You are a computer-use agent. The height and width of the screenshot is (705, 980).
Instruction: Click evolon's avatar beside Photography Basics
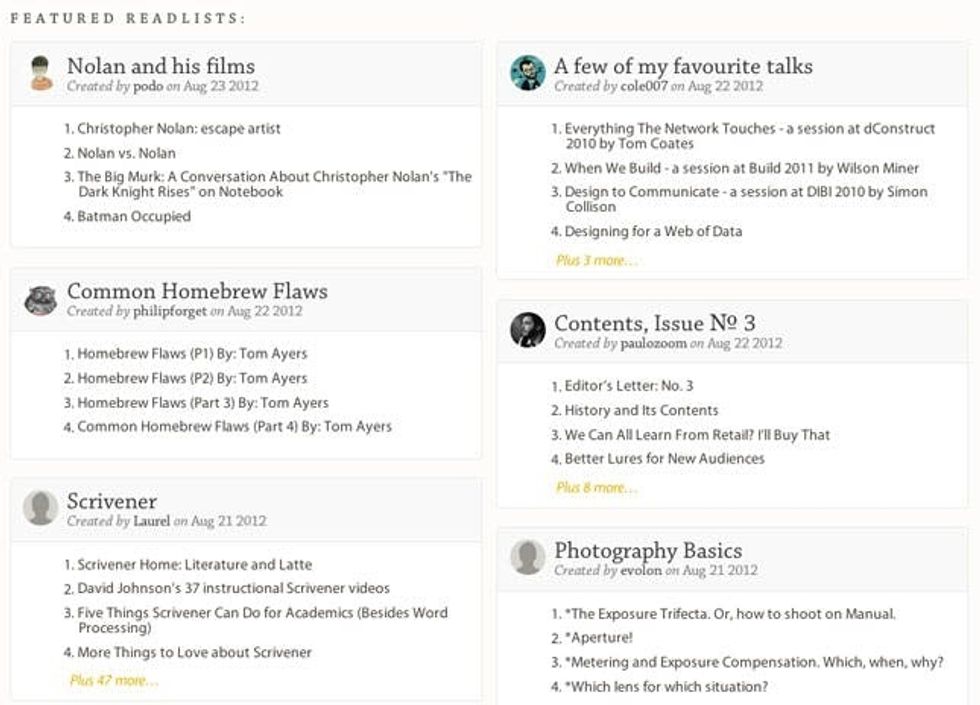pyautogui.click(x=528, y=558)
